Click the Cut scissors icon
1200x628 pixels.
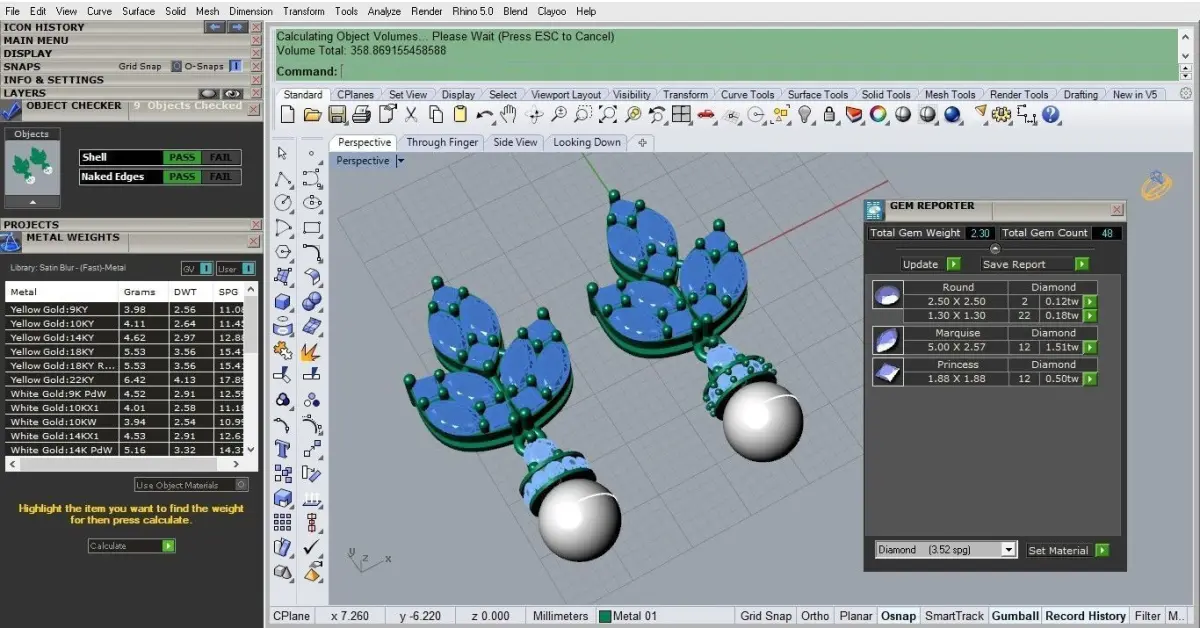click(411, 115)
